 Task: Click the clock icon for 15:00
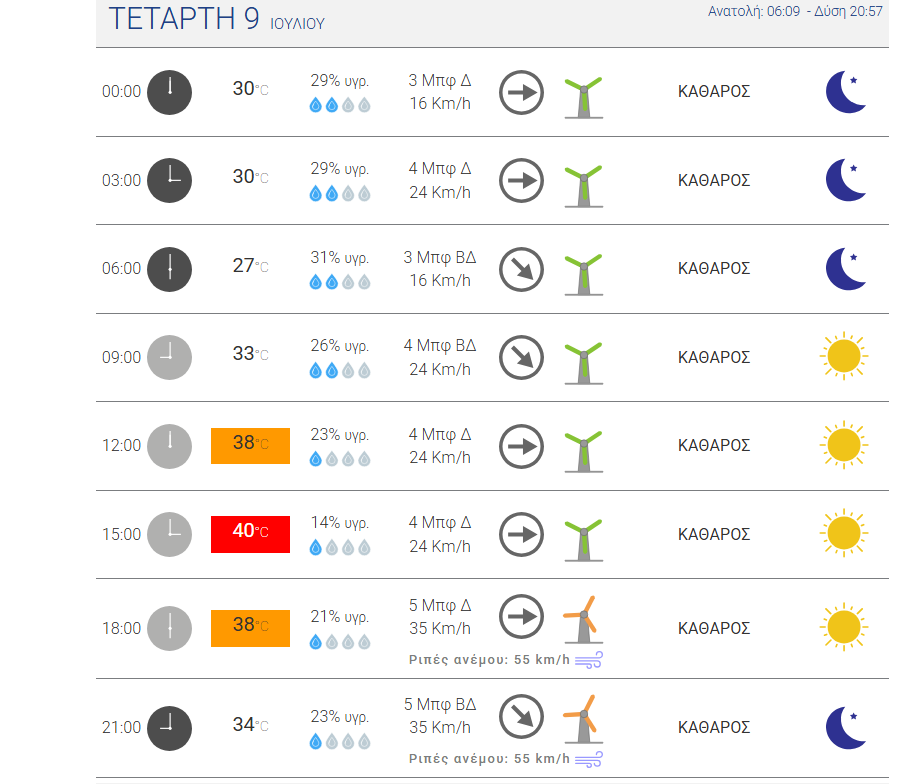(169, 535)
